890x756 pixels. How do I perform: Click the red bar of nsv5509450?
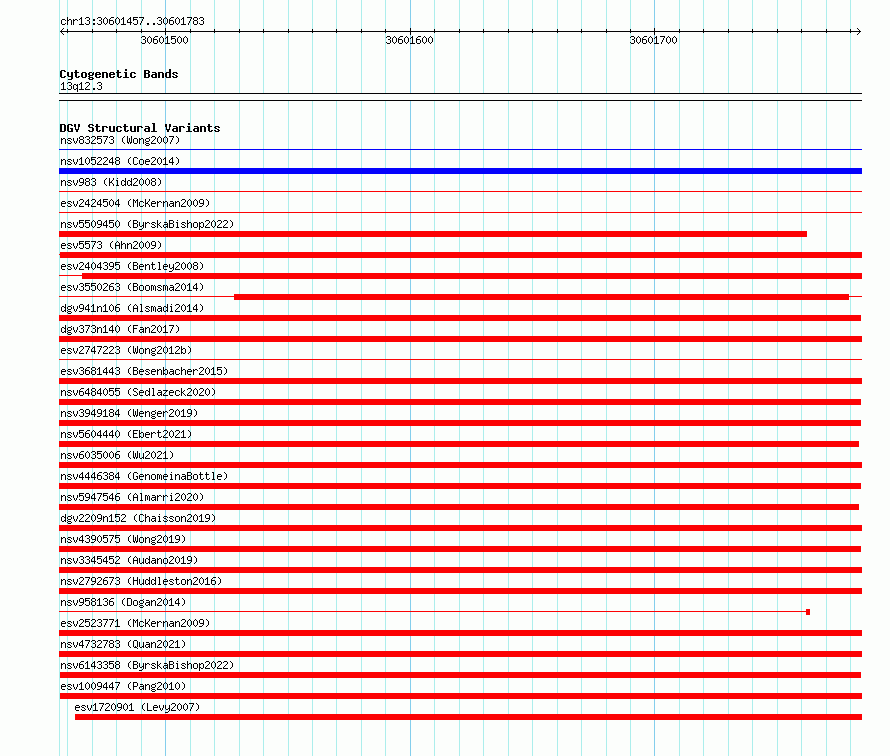pos(433,234)
